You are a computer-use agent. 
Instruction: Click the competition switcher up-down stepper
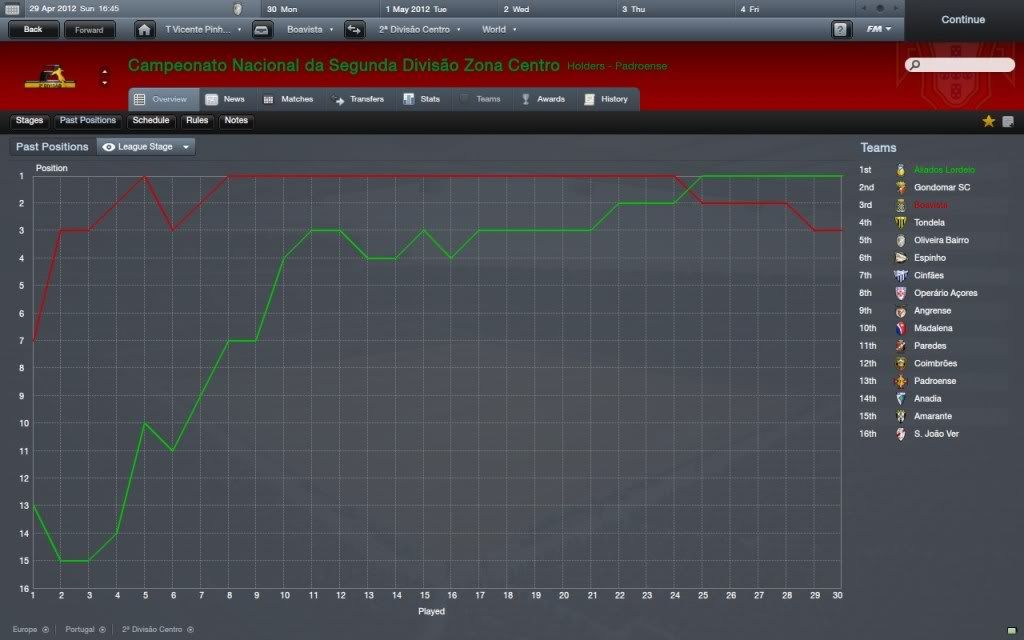(104, 76)
